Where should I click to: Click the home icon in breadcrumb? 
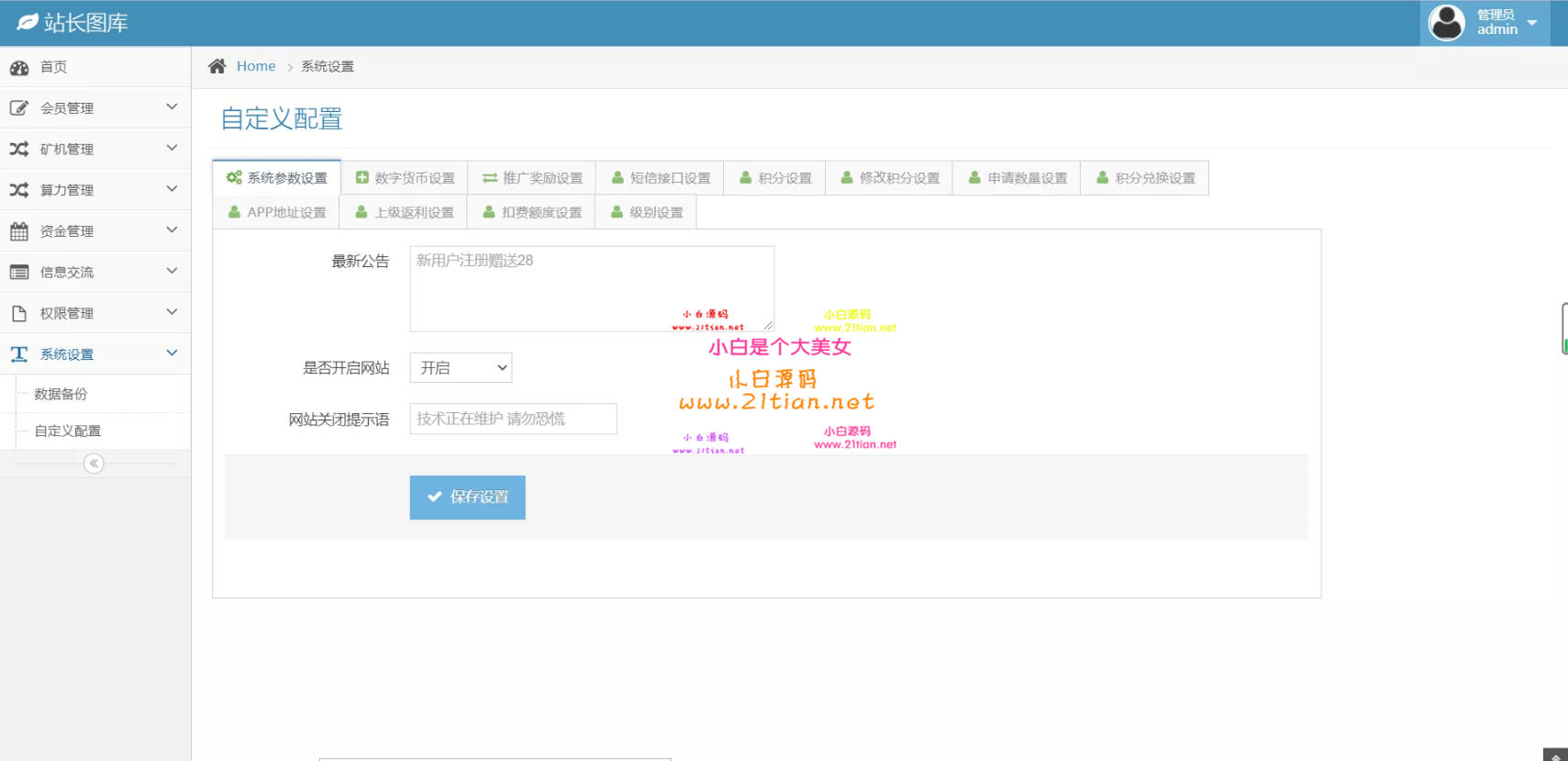[x=217, y=66]
